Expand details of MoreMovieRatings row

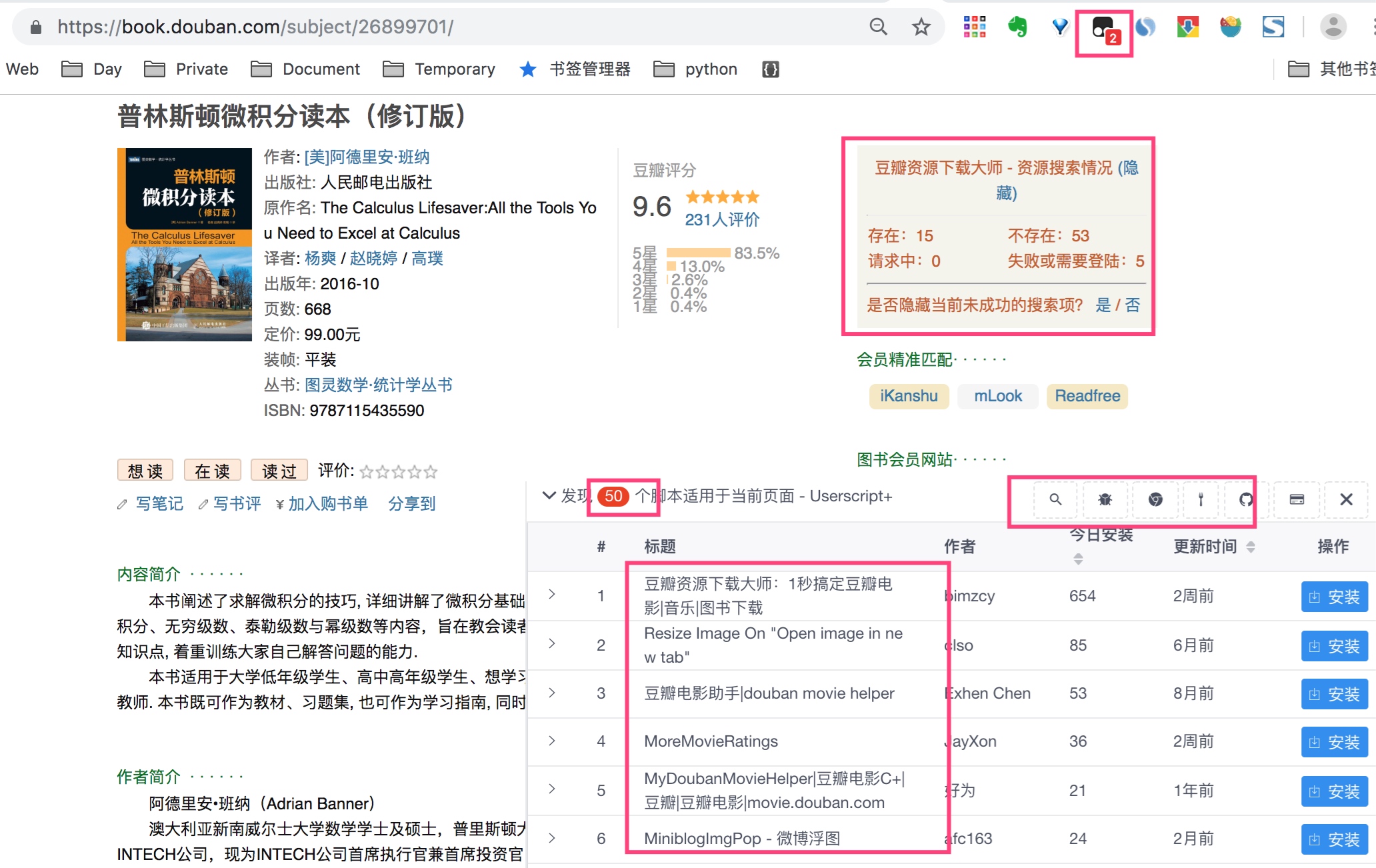(x=552, y=741)
